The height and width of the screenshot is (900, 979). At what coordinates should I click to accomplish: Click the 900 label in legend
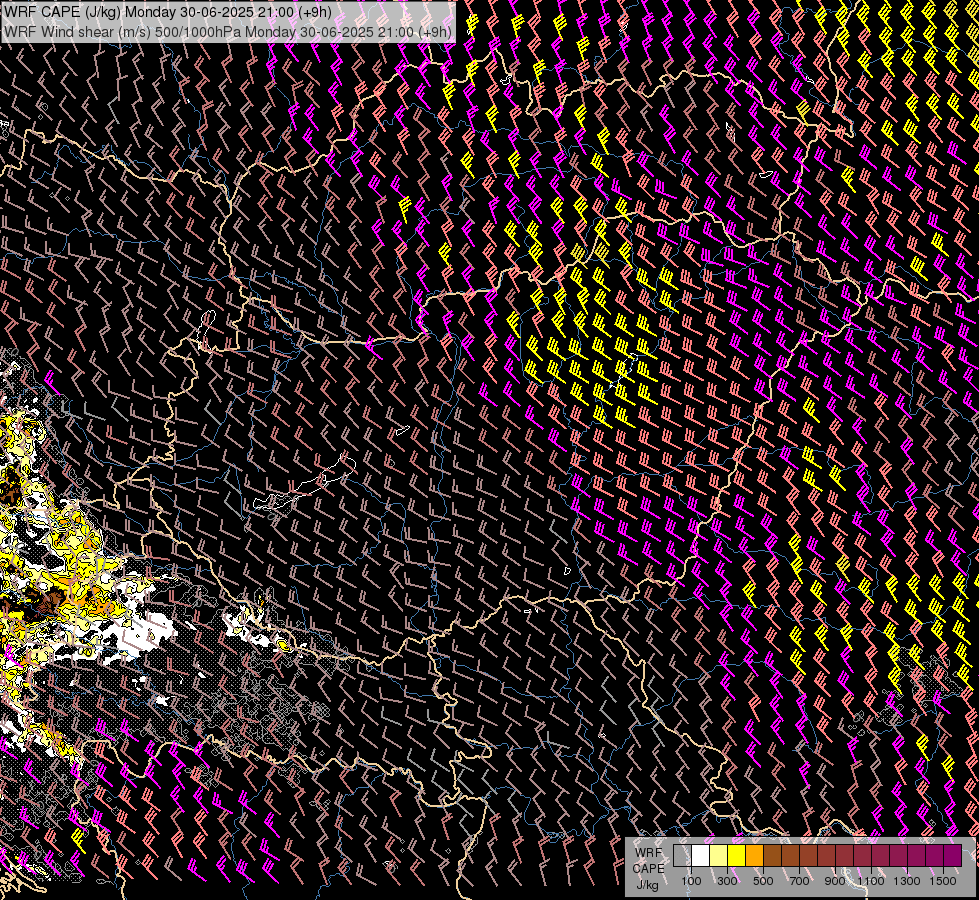[835, 881]
